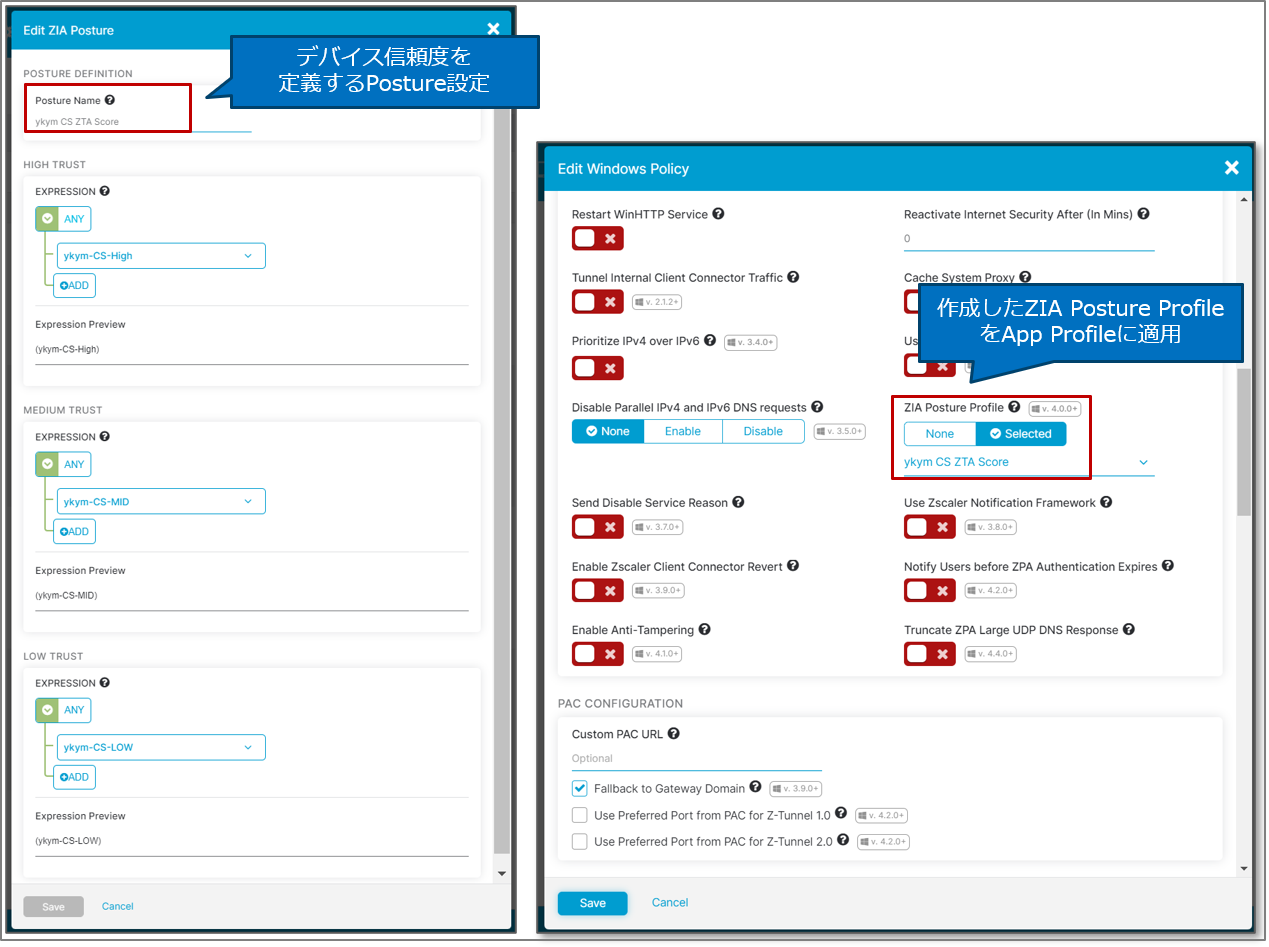This screenshot has width=1269, height=947.
Task: Toggle Enable Zscaler Client Connector Revert
Action: click(598, 590)
